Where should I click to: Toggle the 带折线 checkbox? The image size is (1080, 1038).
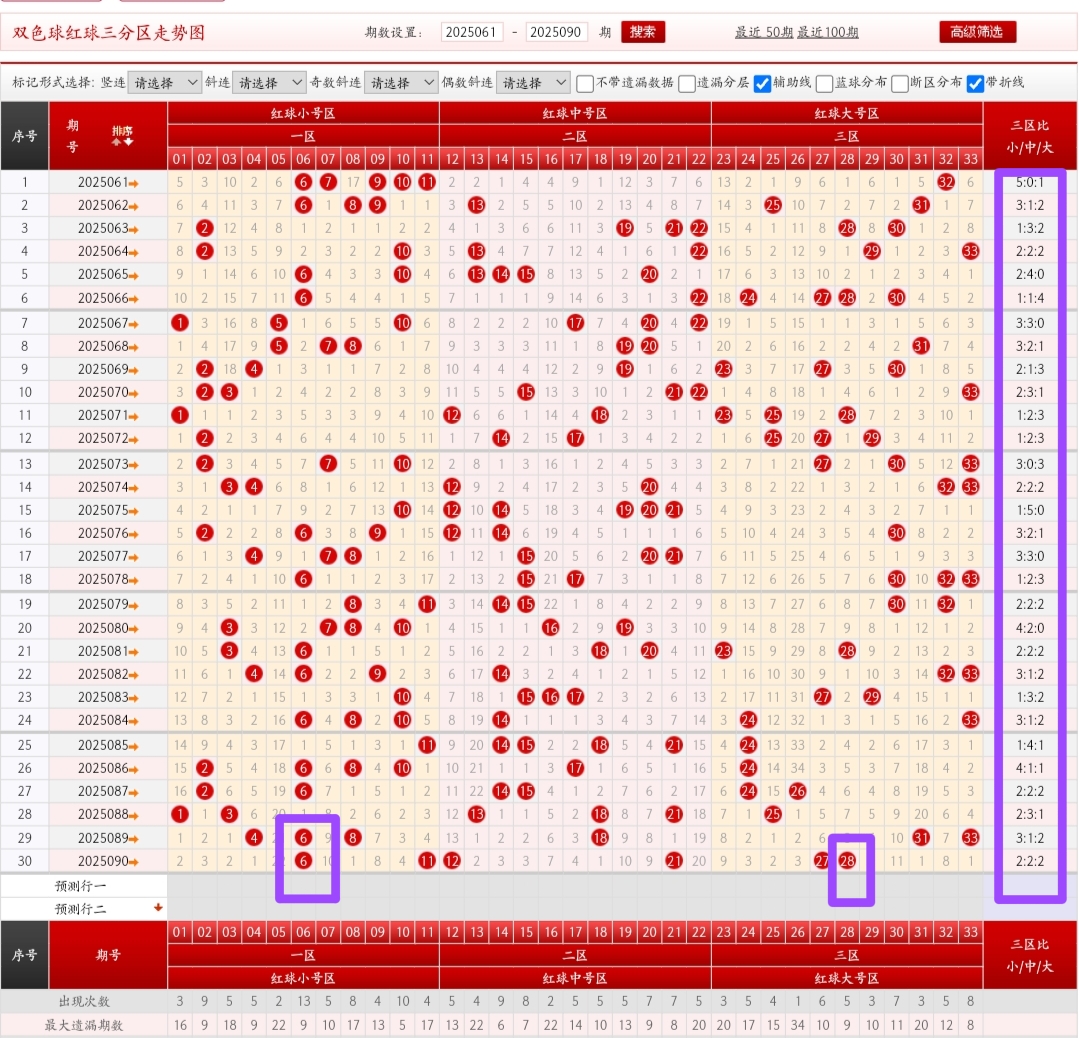976,83
